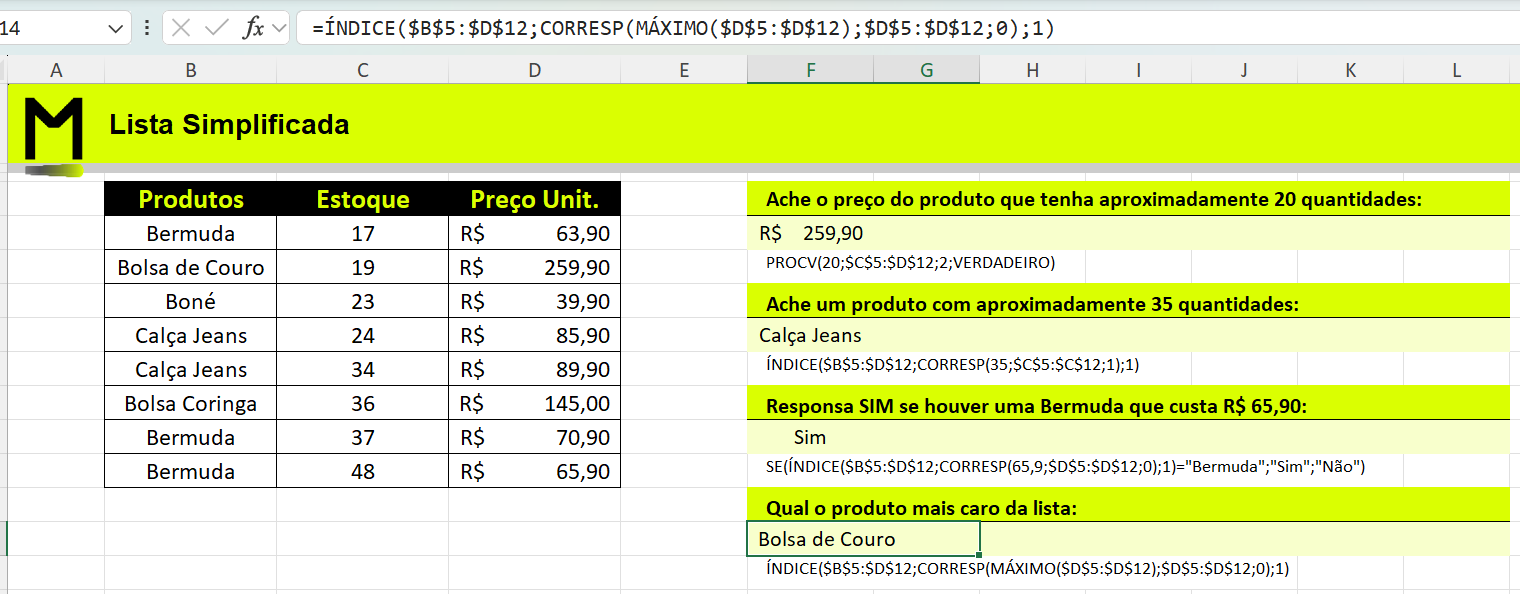Select the price cell 70,90
The image size is (1520, 594).
click(x=535, y=438)
